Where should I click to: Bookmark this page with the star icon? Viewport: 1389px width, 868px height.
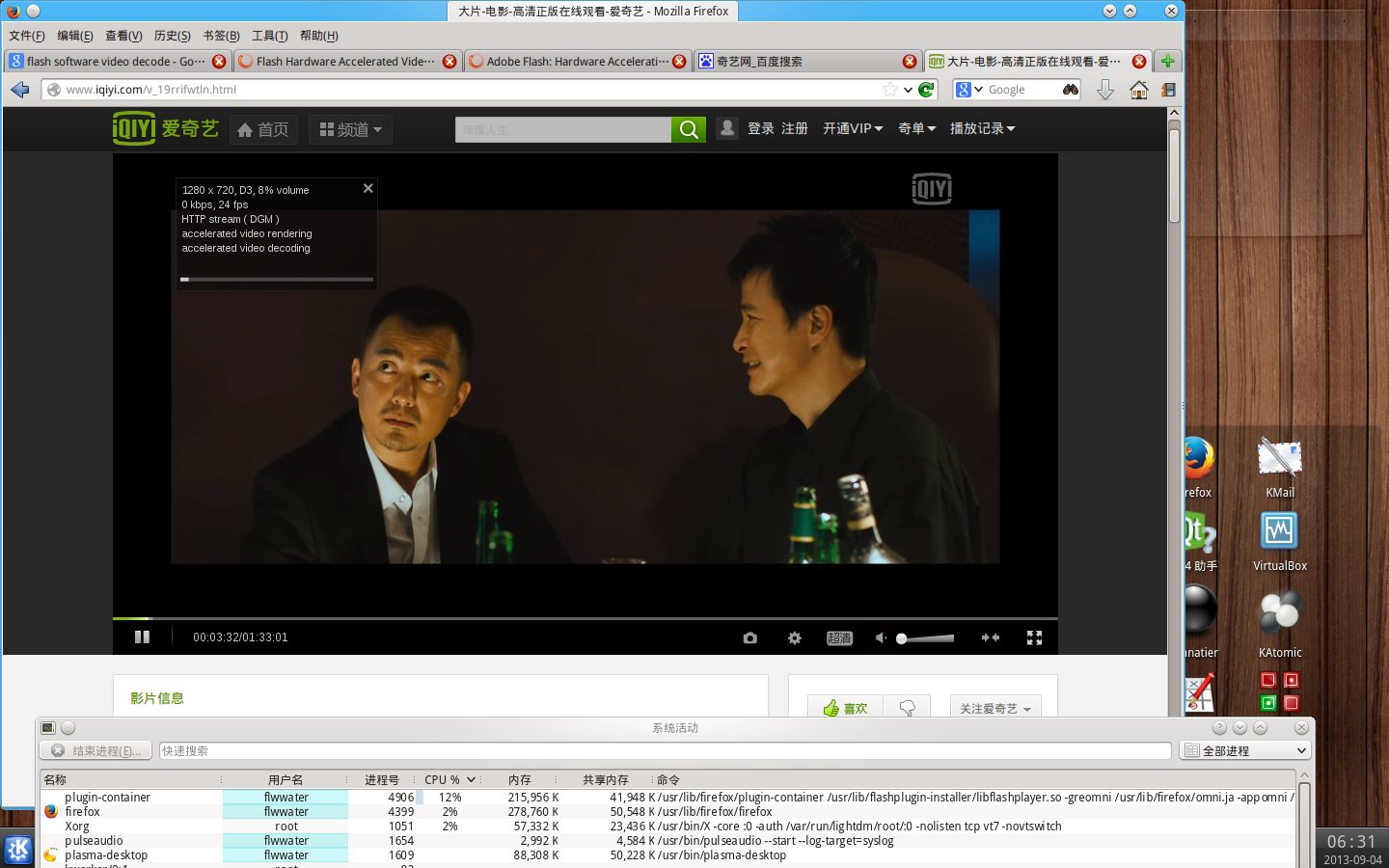pos(889,90)
